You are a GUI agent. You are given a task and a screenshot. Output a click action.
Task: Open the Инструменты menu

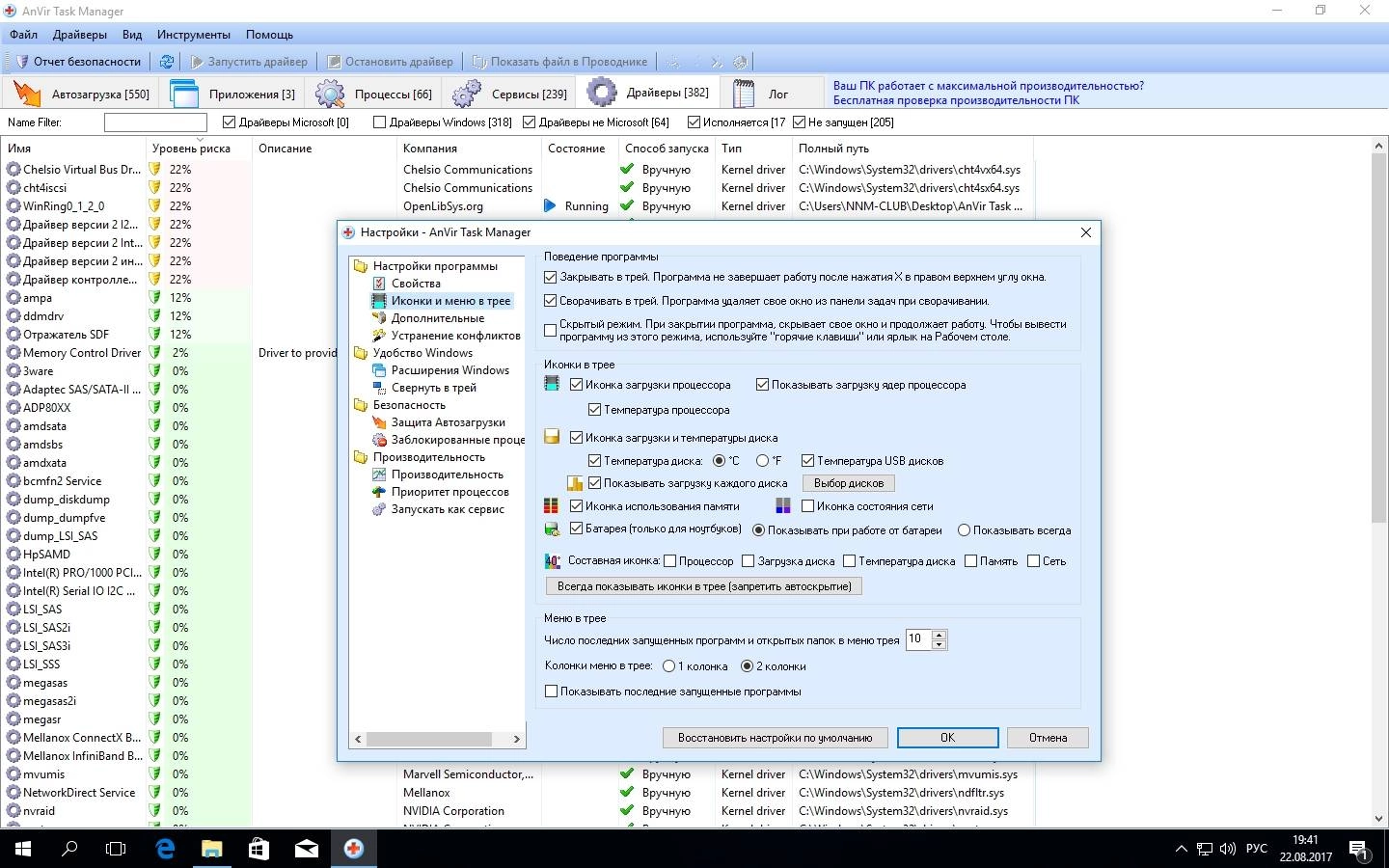click(x=194, y=35)
